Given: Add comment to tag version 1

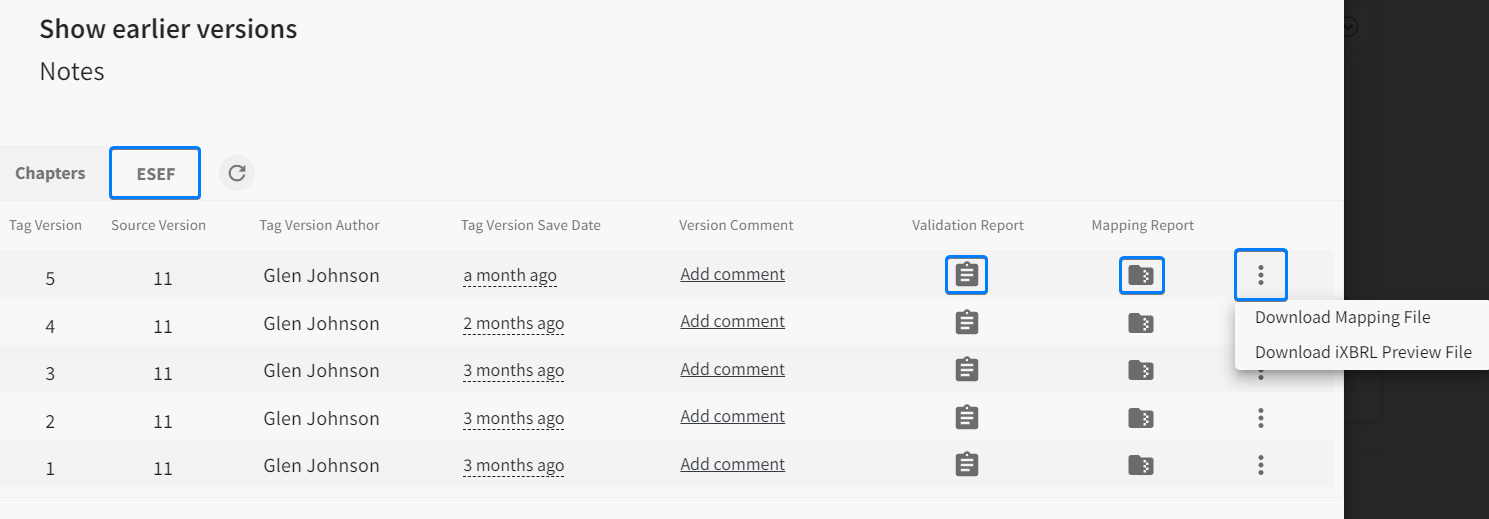Looking at the screenshot, I should pos(733,464).
